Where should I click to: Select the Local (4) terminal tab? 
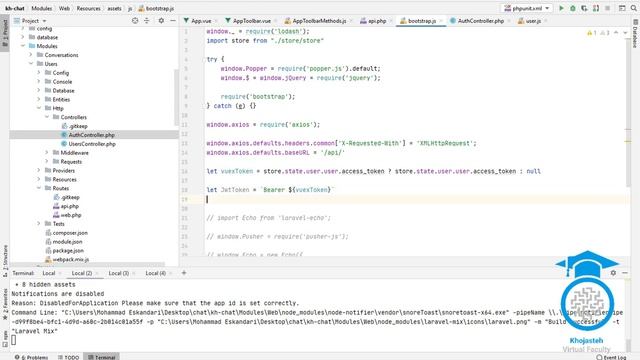[x=156, y=273]
